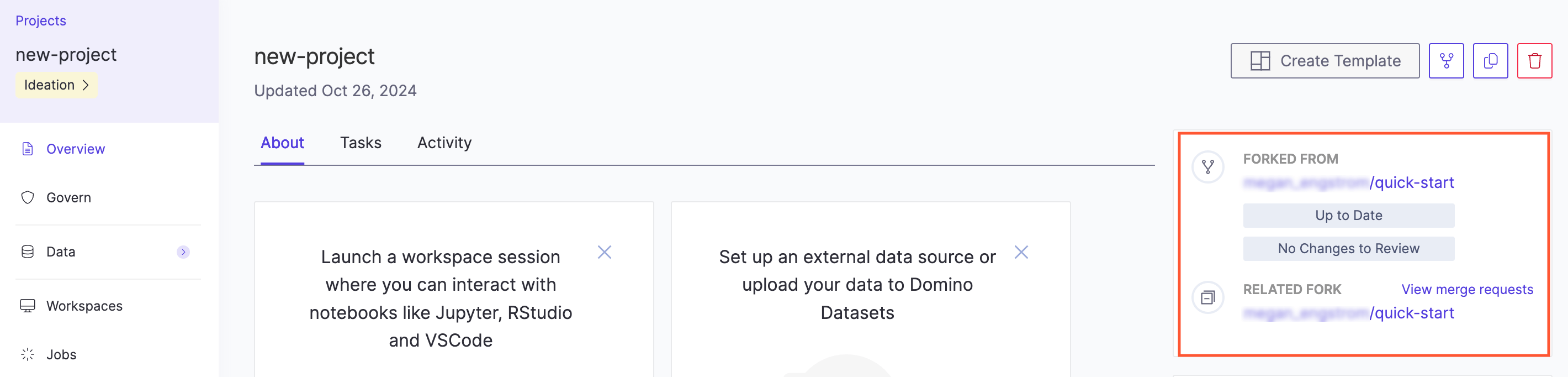1568x377 pixels.
Task: Click the Data database icon in sidebar
Action: click(x=28, y=252)
